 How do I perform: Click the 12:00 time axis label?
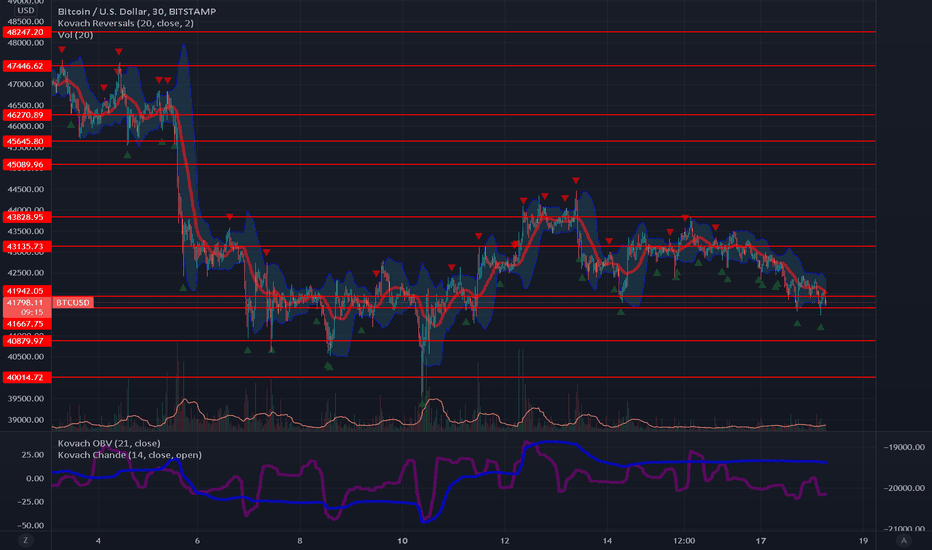684,540
